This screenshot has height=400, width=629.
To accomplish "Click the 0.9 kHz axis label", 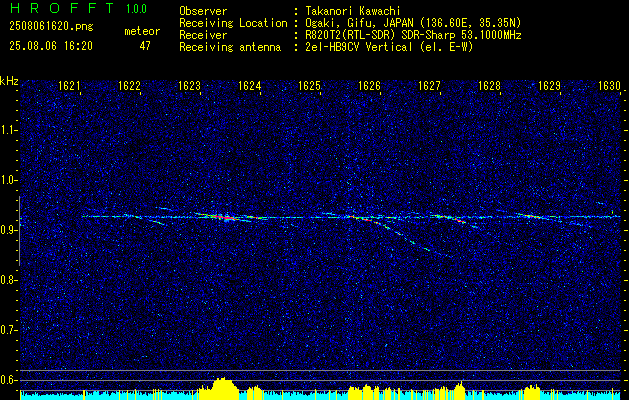I will [9, 230].
